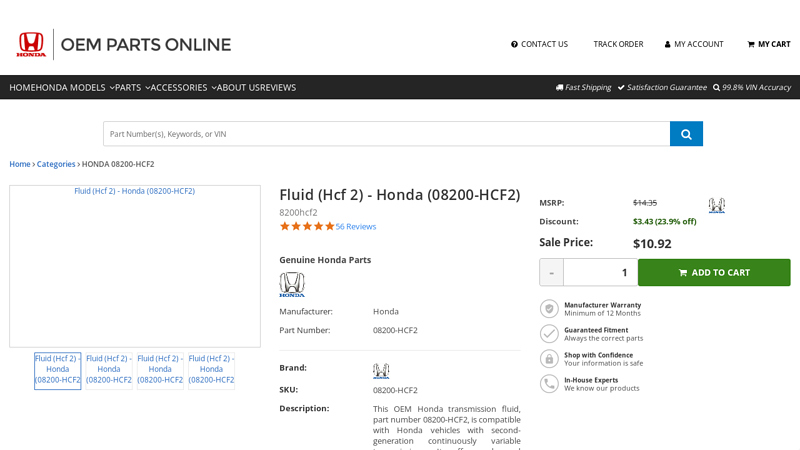Open the 56 Reviews link
Screen dimensions: 800x450
pyautogui.click(x=356, y=226)
